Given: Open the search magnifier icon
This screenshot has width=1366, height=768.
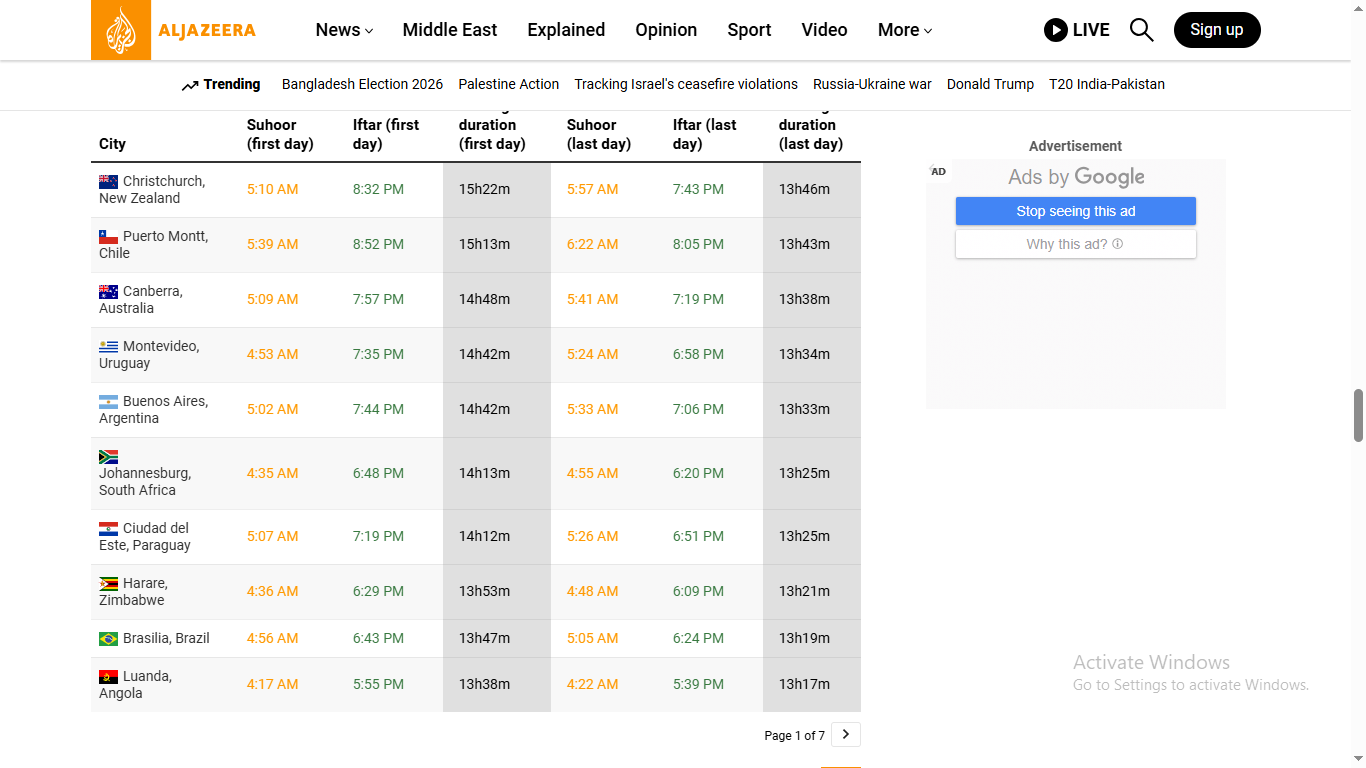Looking at the screenshot, I should click(1141, 30).
